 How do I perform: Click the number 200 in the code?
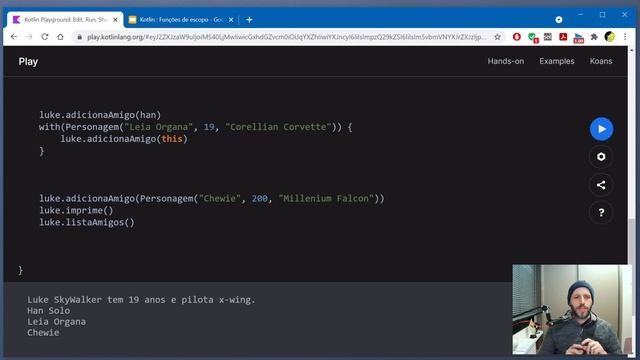pos(260,199)
